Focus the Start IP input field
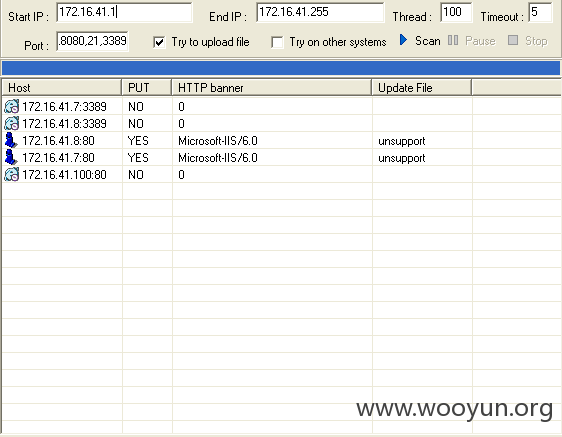 tap(124, 13)
